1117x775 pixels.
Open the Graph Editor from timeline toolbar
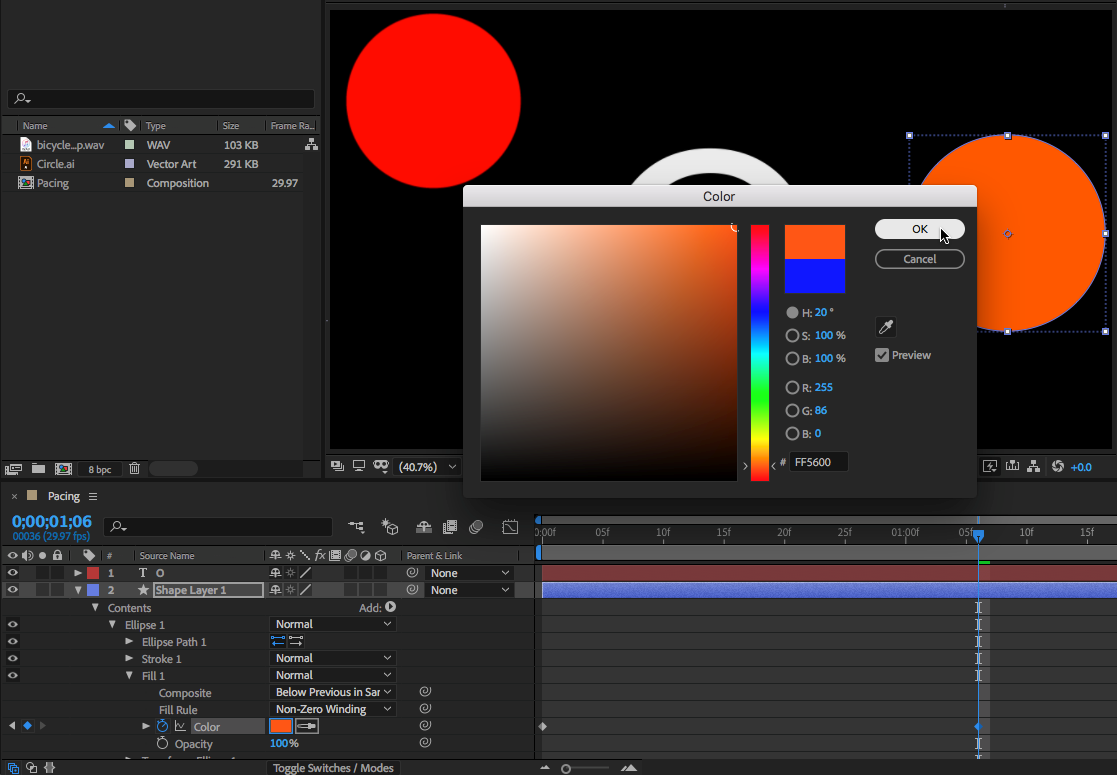tap(510, 527)
